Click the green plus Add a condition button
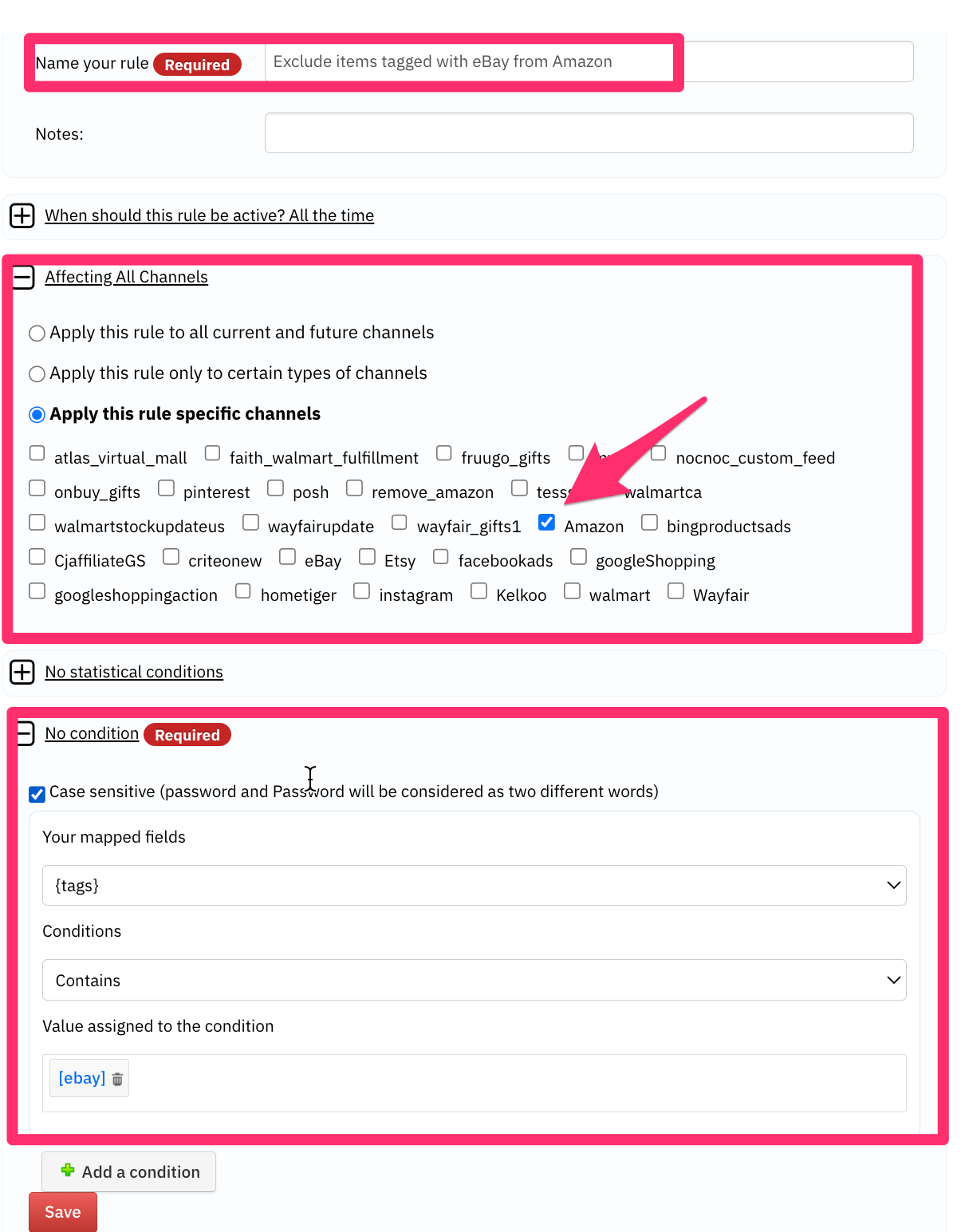Viewport: 965px width, 1232px height. [128, 1171]
